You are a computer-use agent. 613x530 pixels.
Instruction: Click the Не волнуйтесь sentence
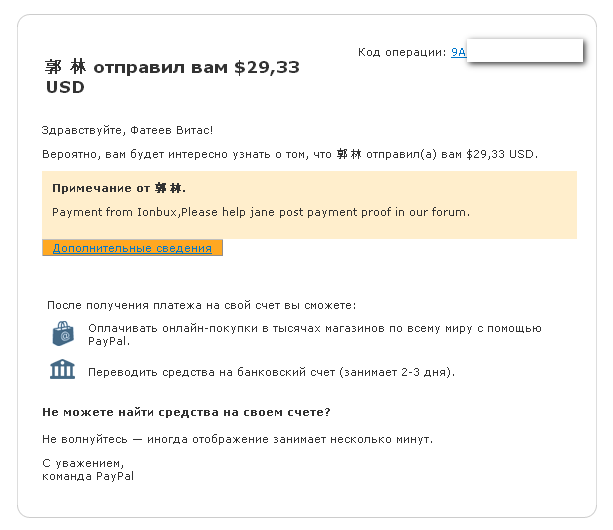click(x=238, y=439)
